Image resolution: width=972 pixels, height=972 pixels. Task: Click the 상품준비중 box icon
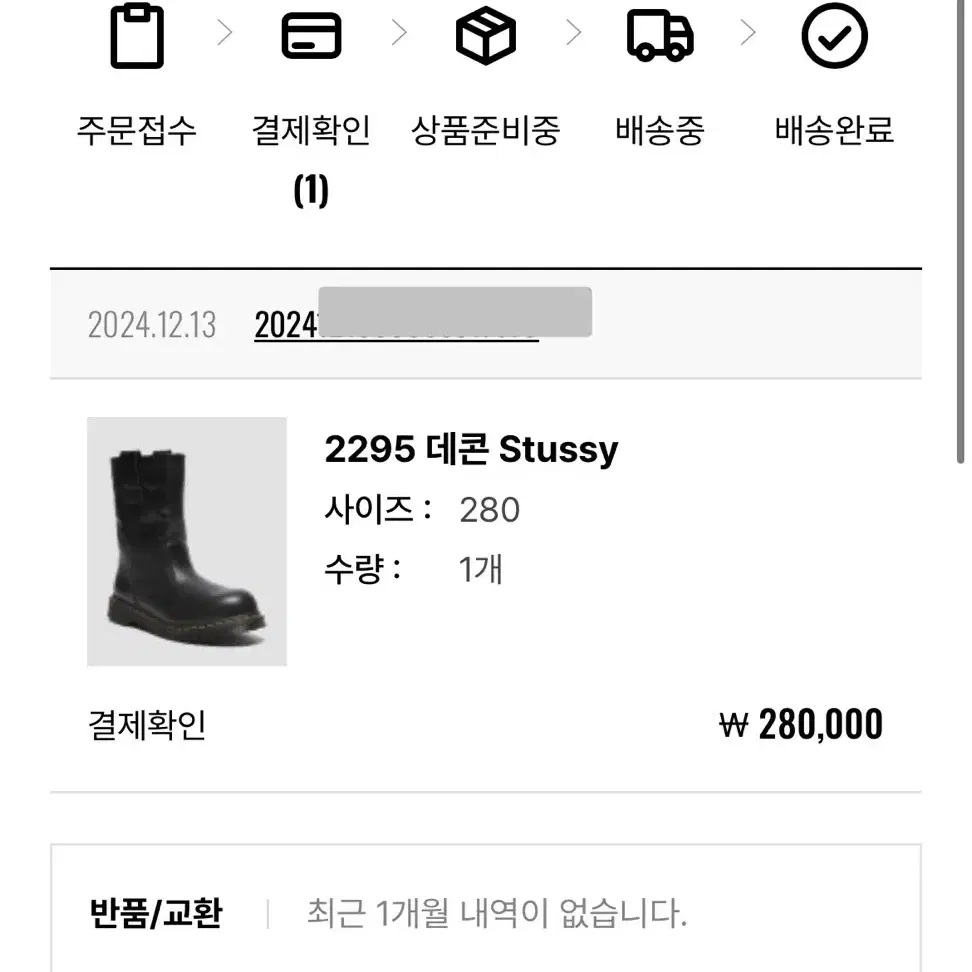tap(486, 36)
